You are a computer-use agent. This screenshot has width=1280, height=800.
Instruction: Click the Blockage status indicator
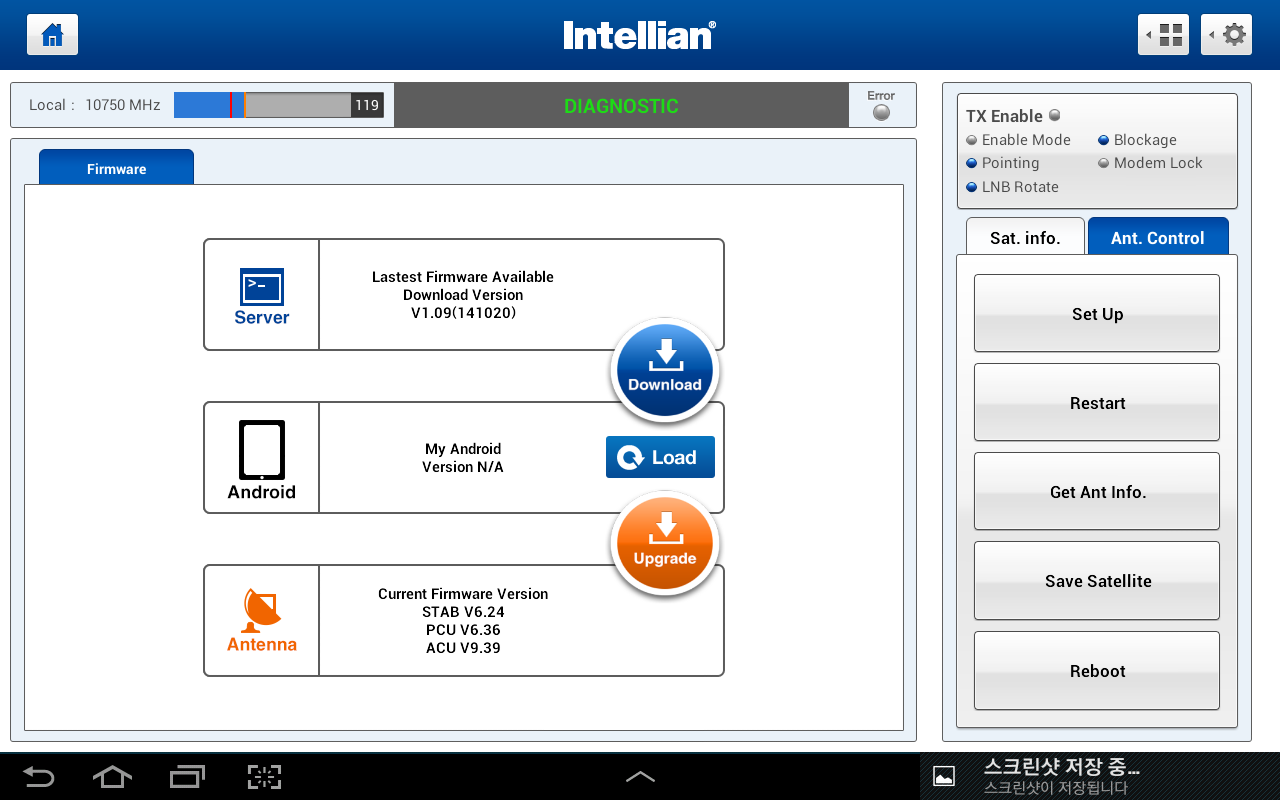(x=1104, y=141)
